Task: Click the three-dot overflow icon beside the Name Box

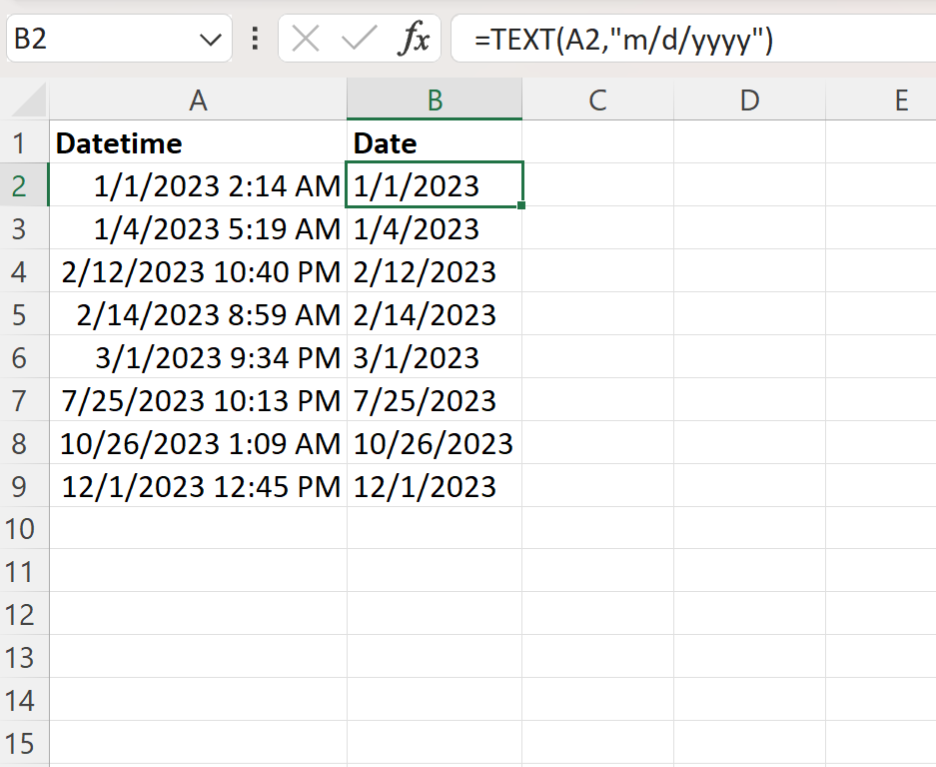Action: (x=256, y=38)
